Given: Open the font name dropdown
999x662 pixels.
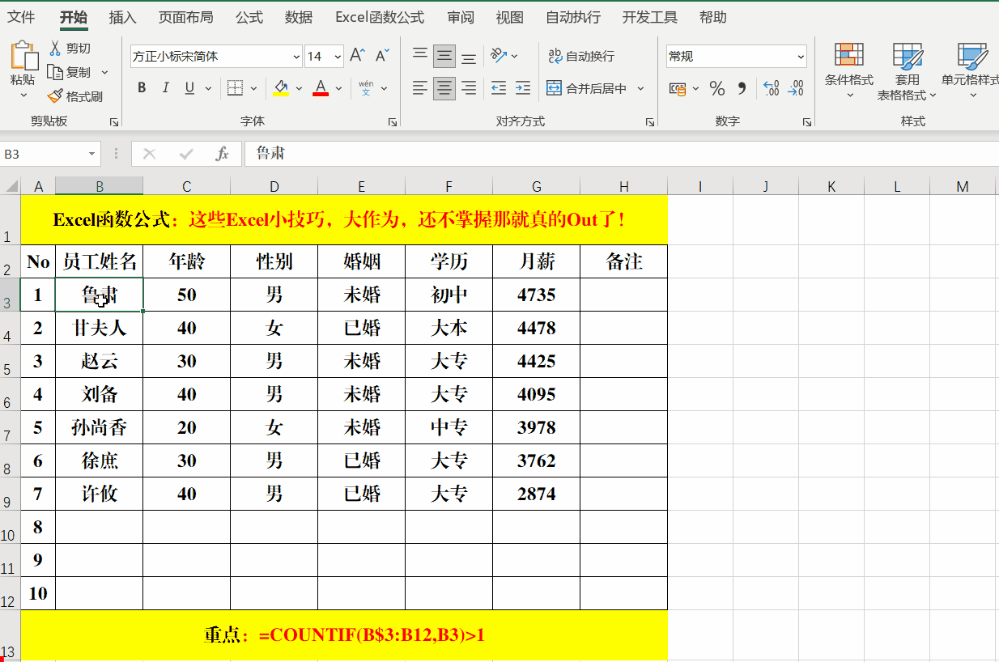Looking at the screenshot, I should click(x=296, y=57).
